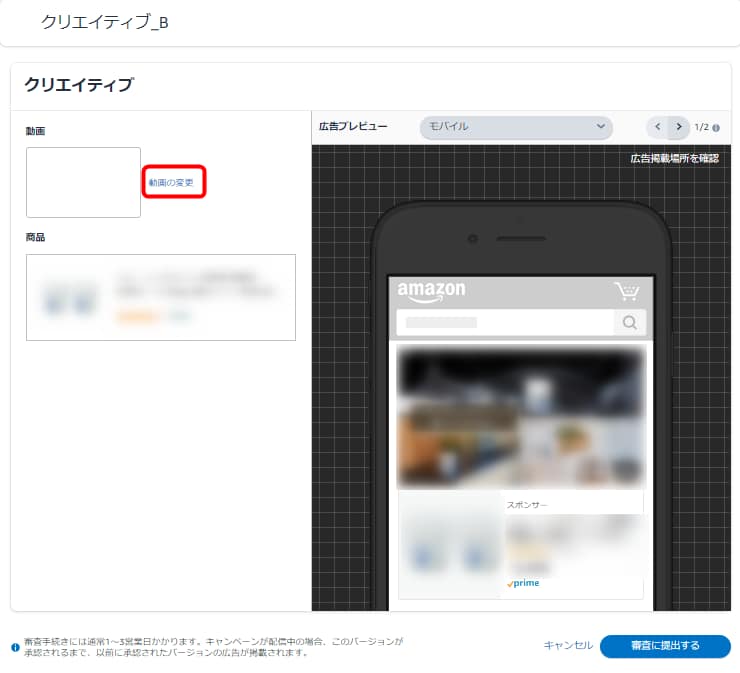The image size is (740, 673).
Task: Click the blurred video ad in the preview
Action: tap(520, 417)
